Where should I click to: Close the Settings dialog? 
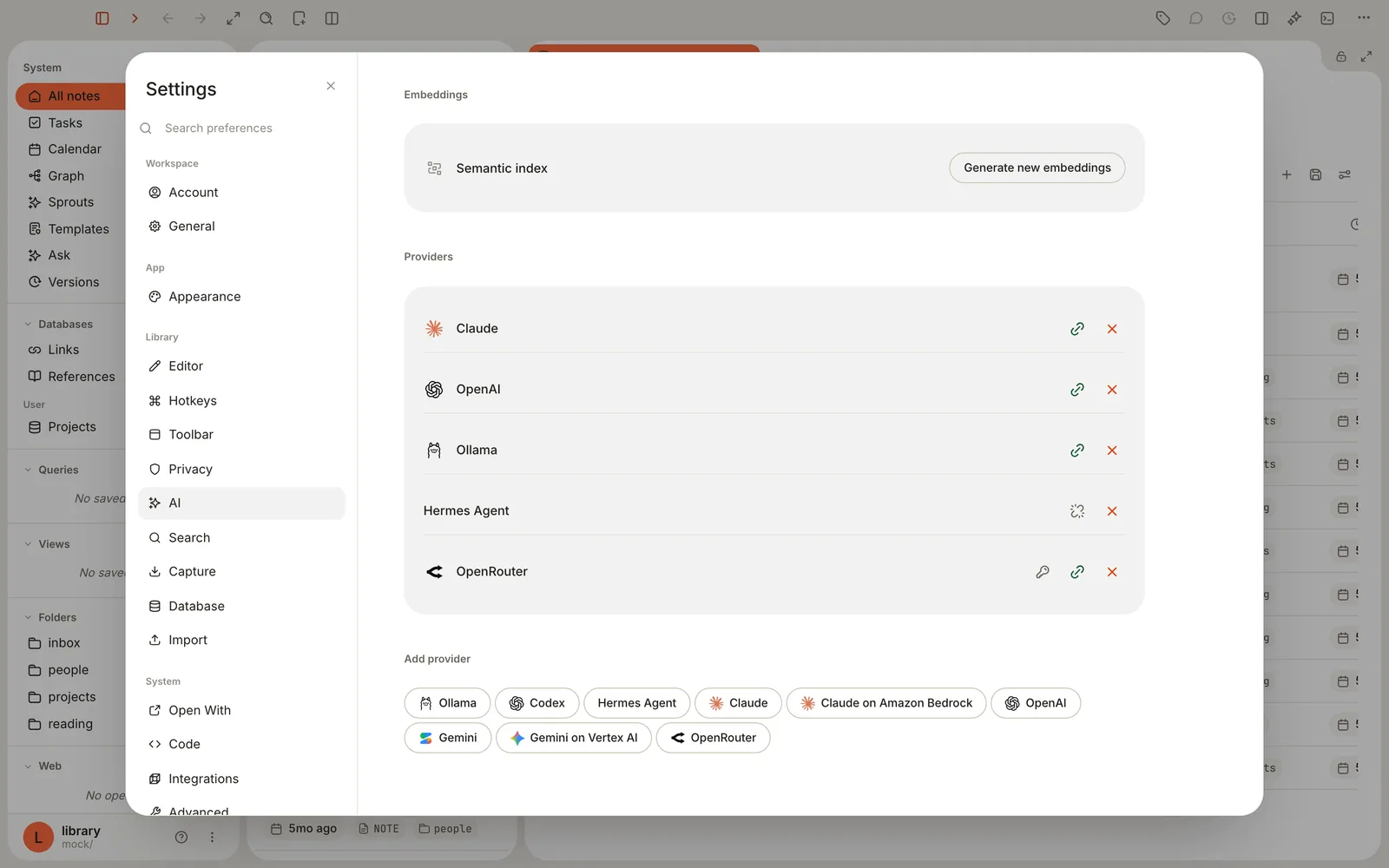331,86
